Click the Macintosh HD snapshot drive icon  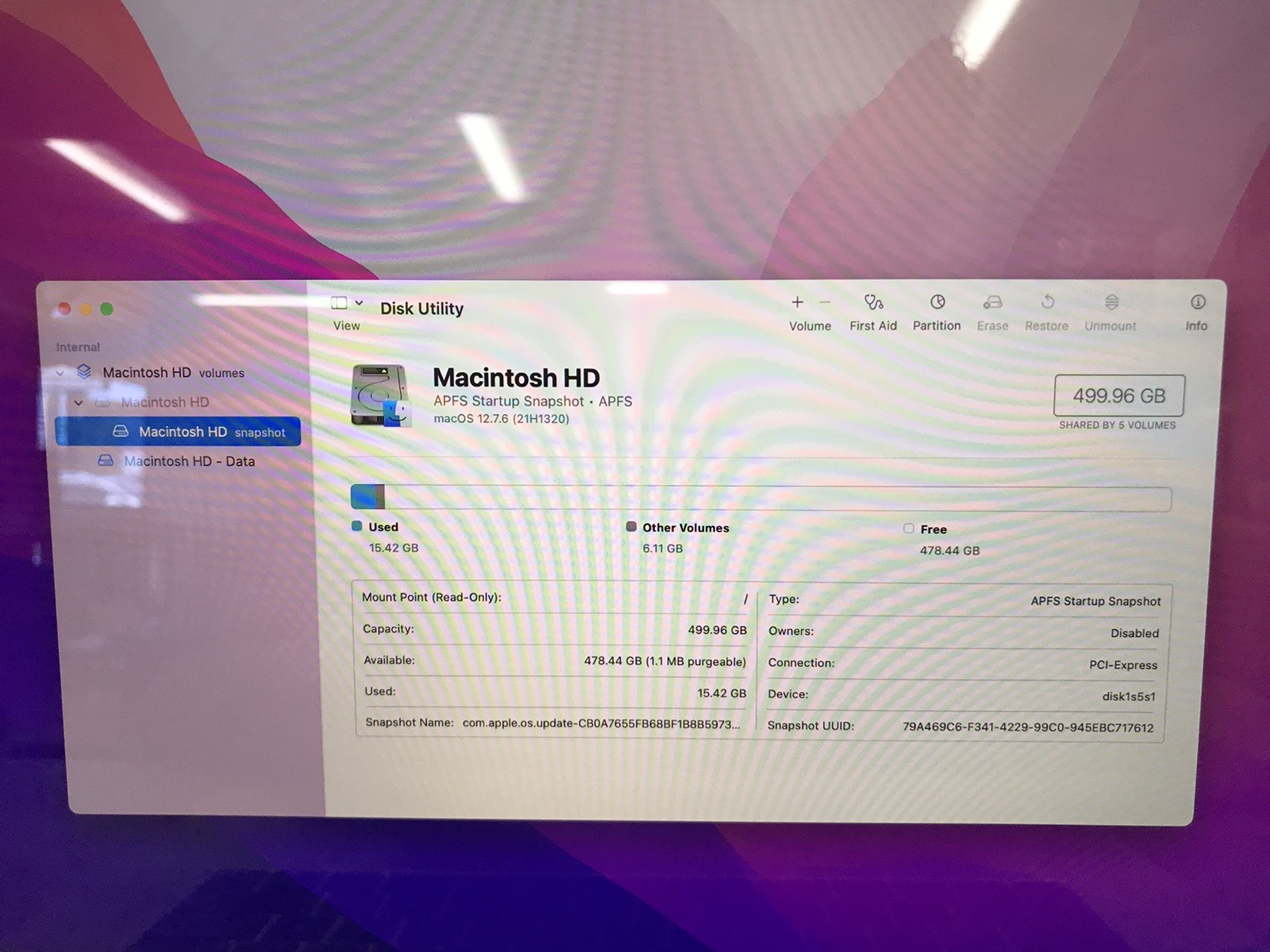[121, 432]
